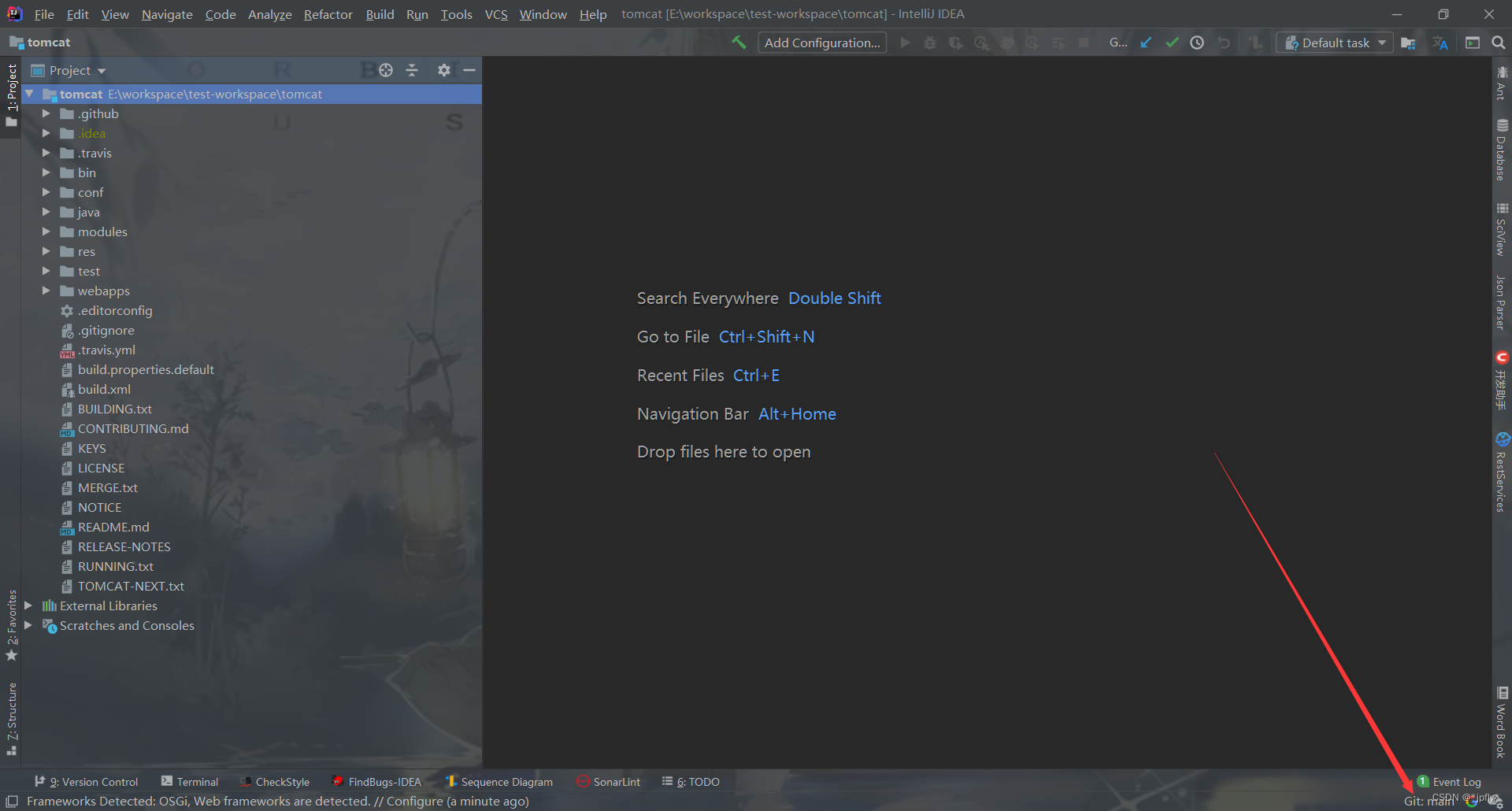The width and height of the screenshot is (1512, 811).
Task: Open Run Anything icon in toolbar
Action: 1473,43
